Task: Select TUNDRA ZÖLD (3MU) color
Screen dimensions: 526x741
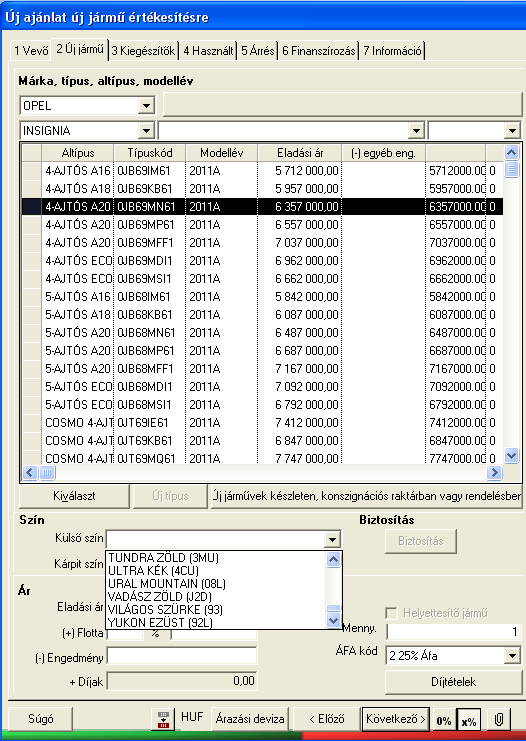Action: tap(216, 558)
